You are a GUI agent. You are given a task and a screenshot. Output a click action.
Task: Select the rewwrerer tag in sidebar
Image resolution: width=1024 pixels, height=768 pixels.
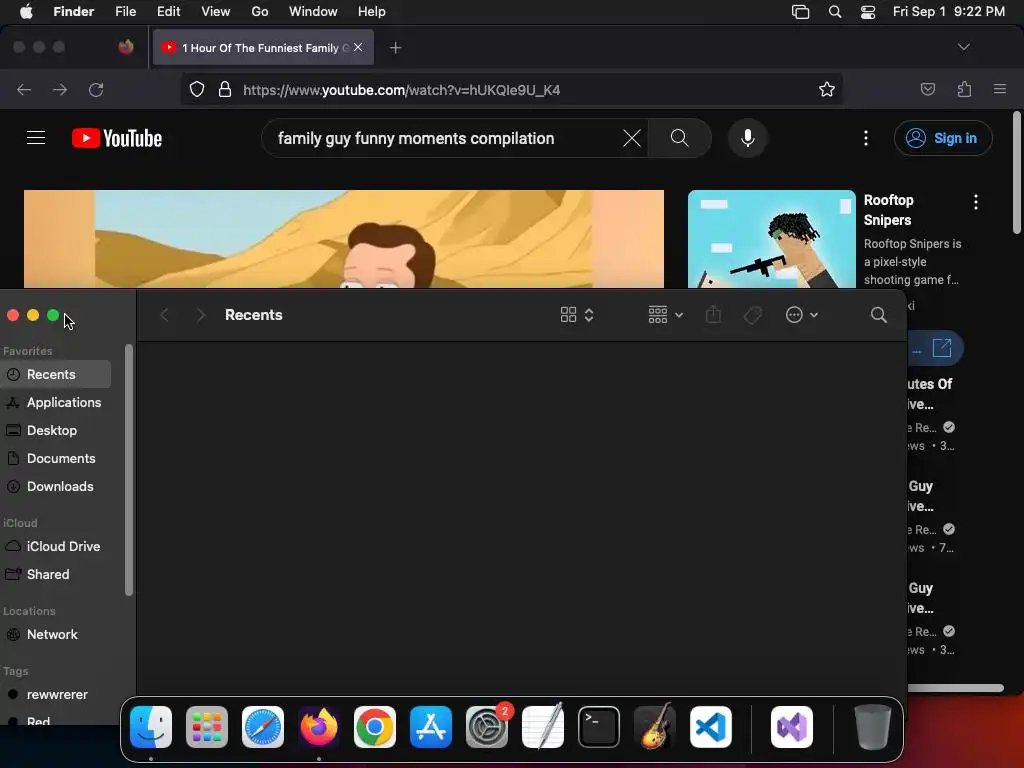click(56, 695)
